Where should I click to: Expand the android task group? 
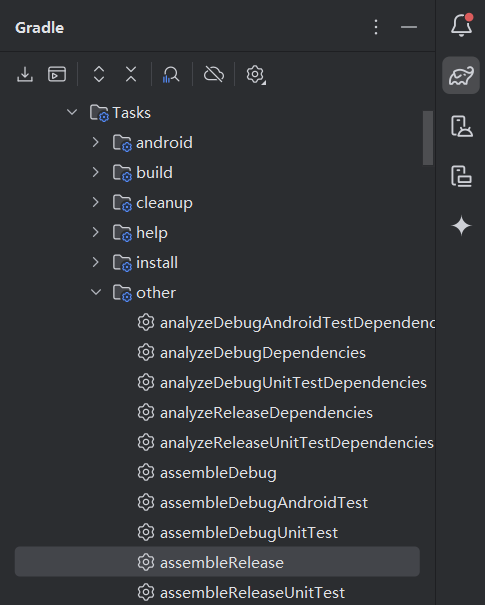click(96, 142)
